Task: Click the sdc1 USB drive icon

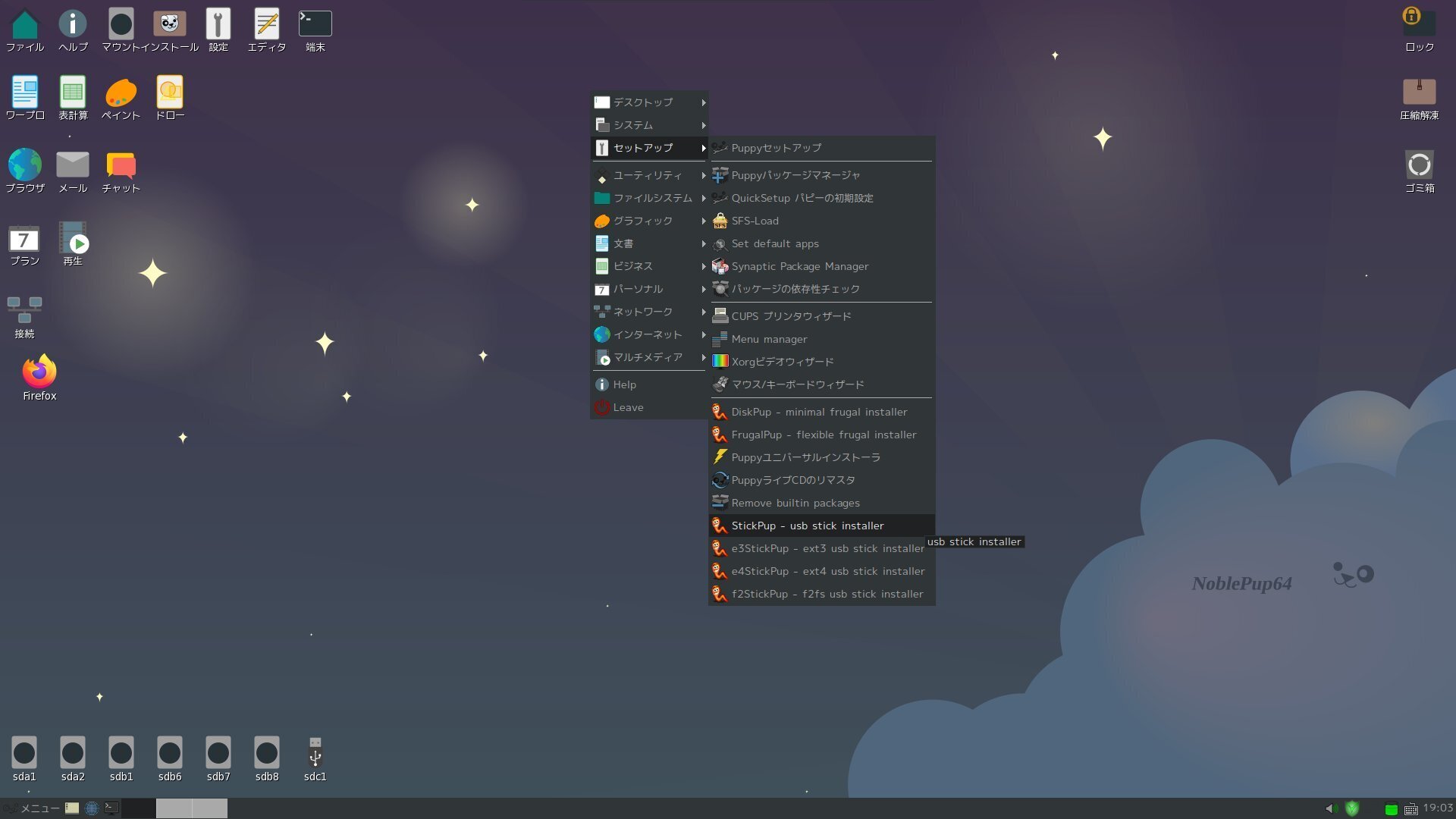Action: coord(315,754)
